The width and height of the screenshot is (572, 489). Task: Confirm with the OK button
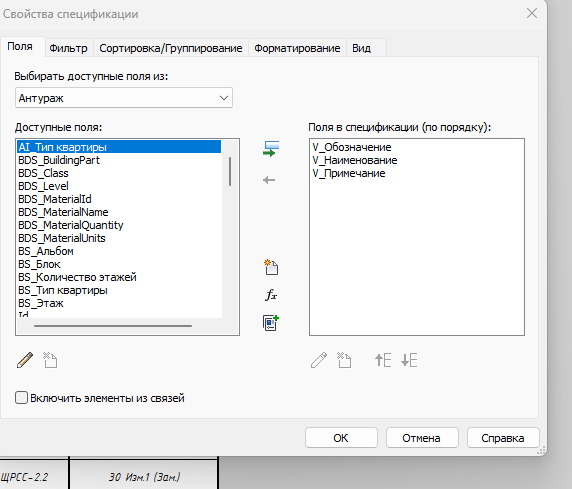(x=341, y=438)
